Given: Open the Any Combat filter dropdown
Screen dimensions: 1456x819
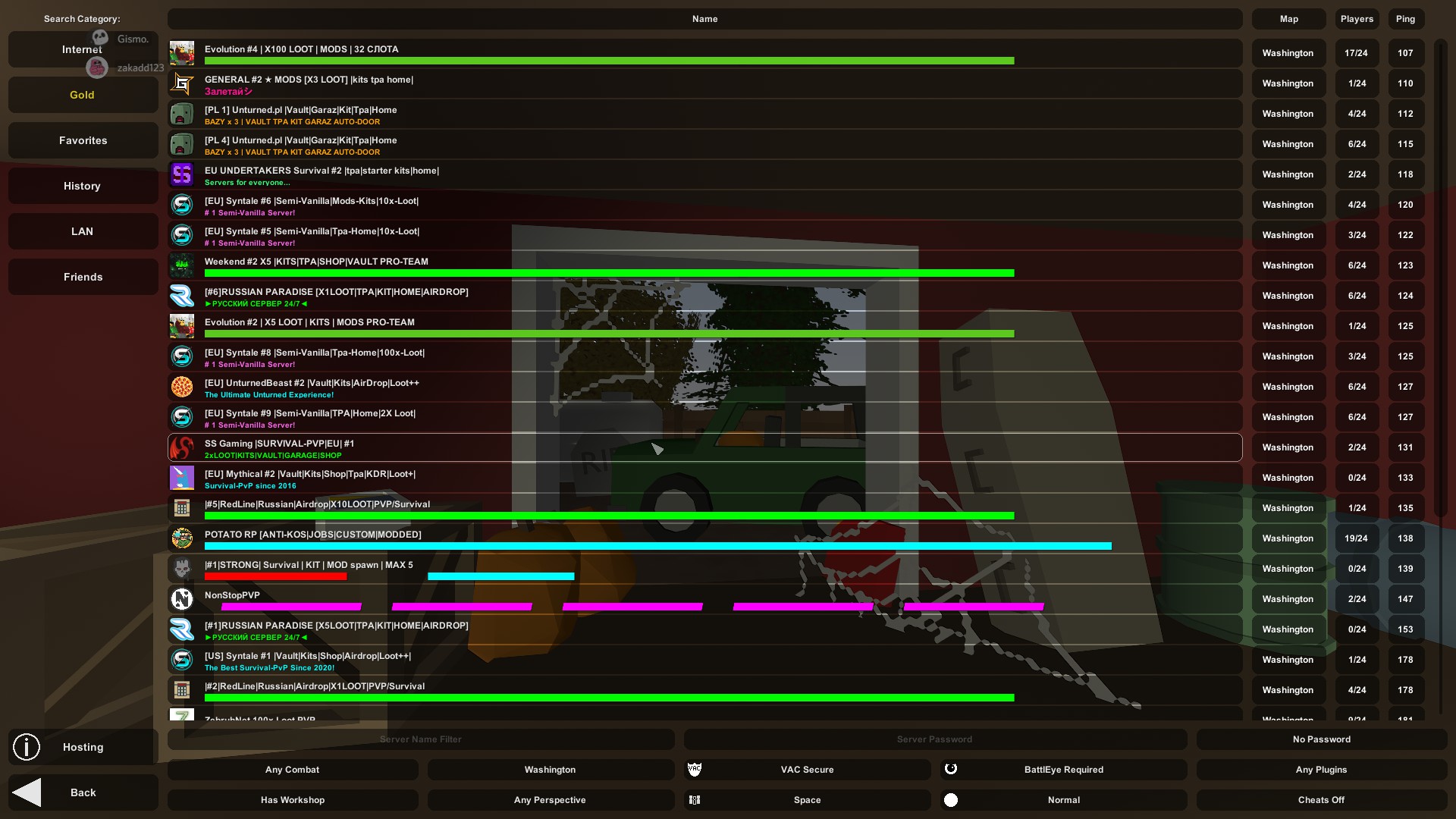Looking at the screenshot, I should click(x=292, y=770).
